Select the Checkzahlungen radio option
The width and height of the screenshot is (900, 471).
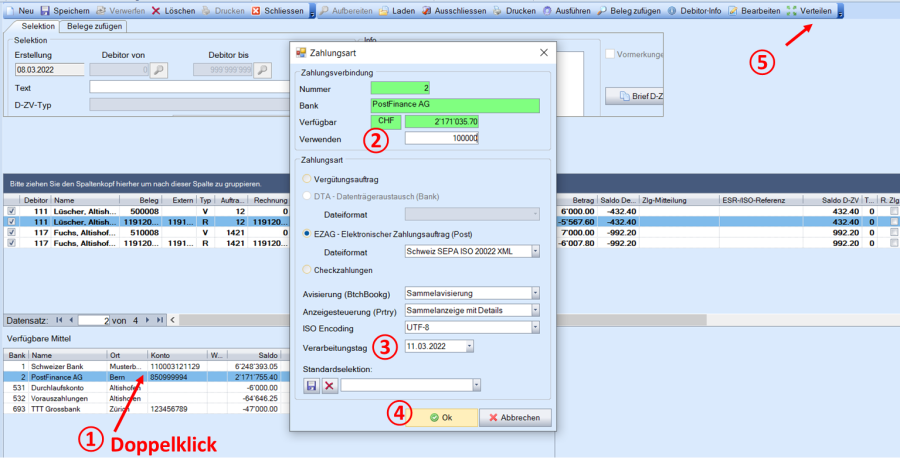click(x=307, y=269)
